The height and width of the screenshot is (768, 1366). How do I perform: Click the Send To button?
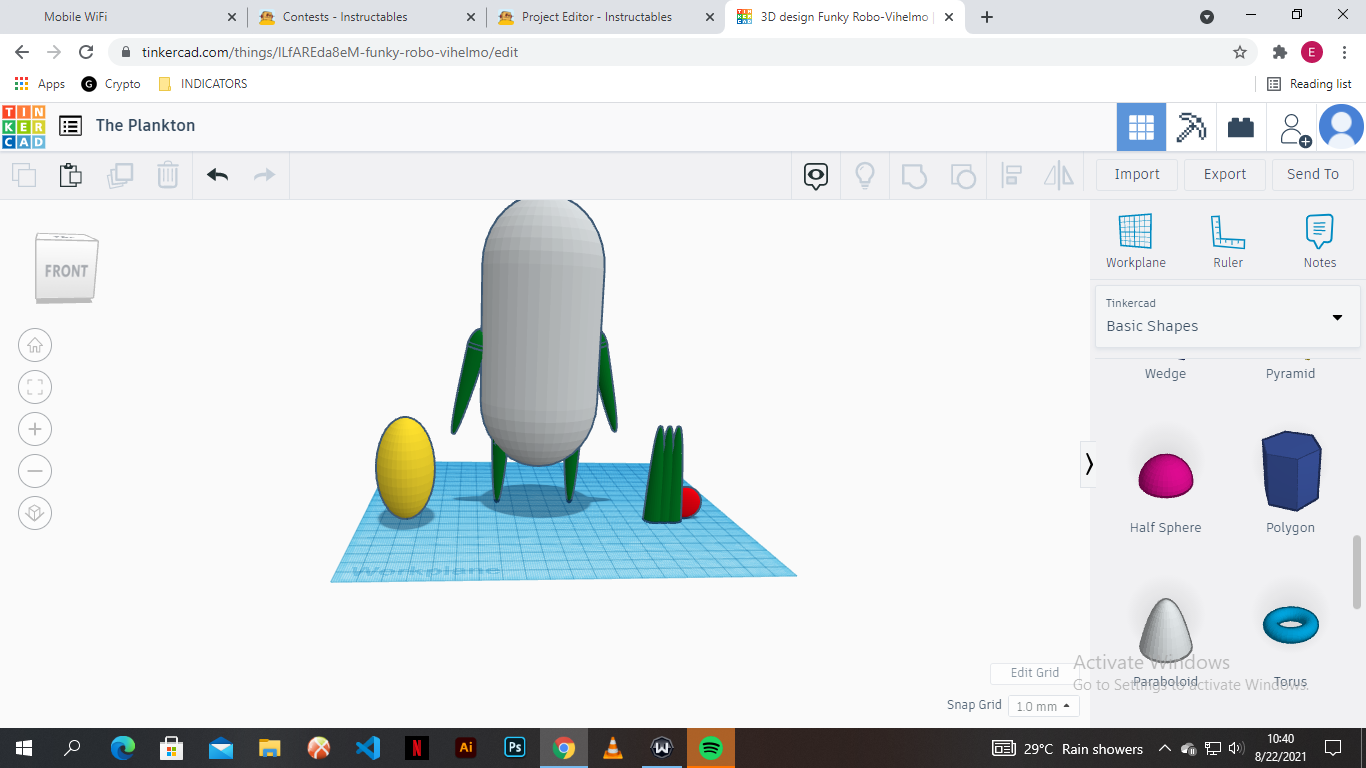click(1313, 174)
